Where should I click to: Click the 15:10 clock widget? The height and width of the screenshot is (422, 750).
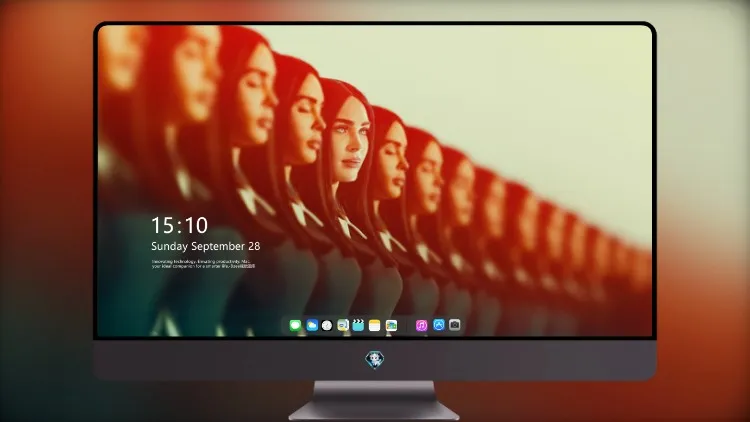point(179,225)
